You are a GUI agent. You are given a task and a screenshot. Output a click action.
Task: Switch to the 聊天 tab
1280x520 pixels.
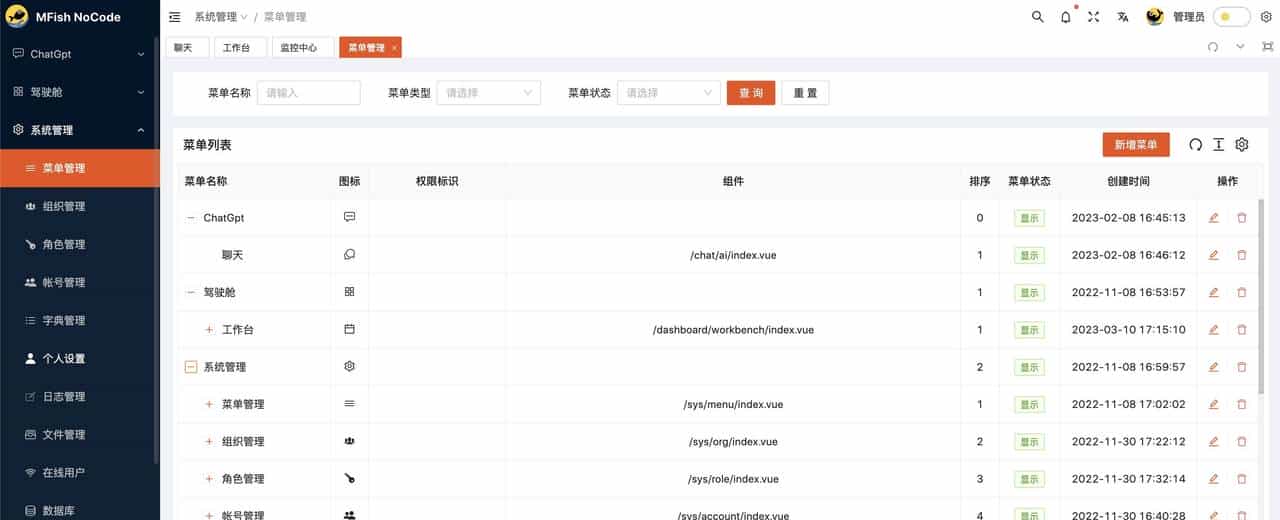pyautogui.click(x=187, y=48)
